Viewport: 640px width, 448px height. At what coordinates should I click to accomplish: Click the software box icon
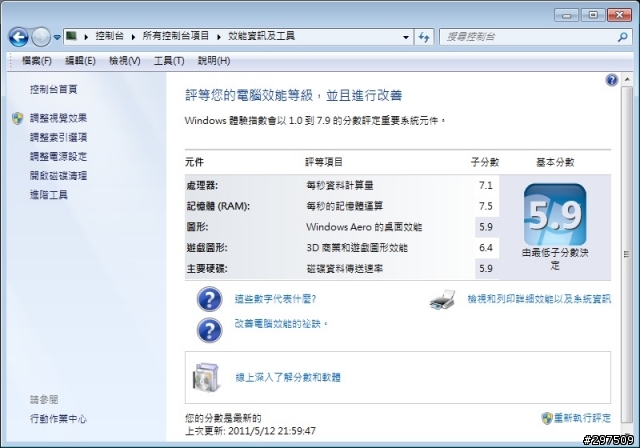pyautogui.click(x=207, y=377)
